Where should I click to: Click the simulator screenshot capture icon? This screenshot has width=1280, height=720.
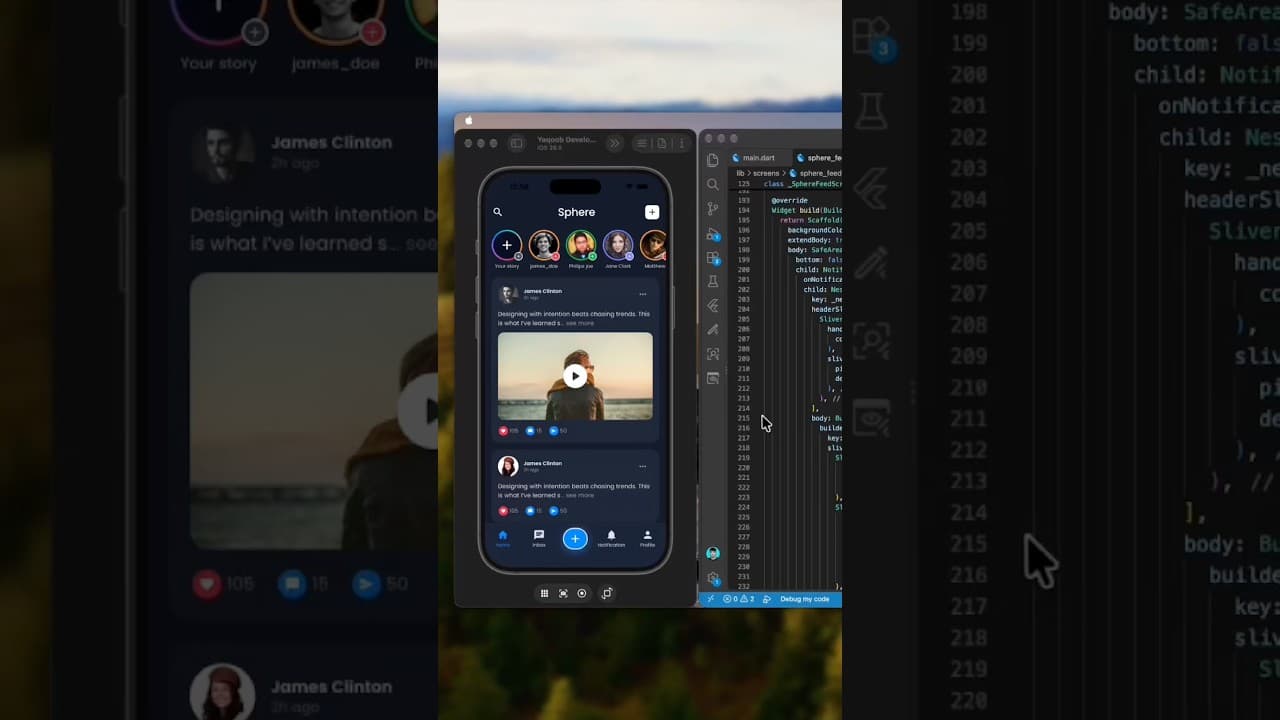pos(563,593)
